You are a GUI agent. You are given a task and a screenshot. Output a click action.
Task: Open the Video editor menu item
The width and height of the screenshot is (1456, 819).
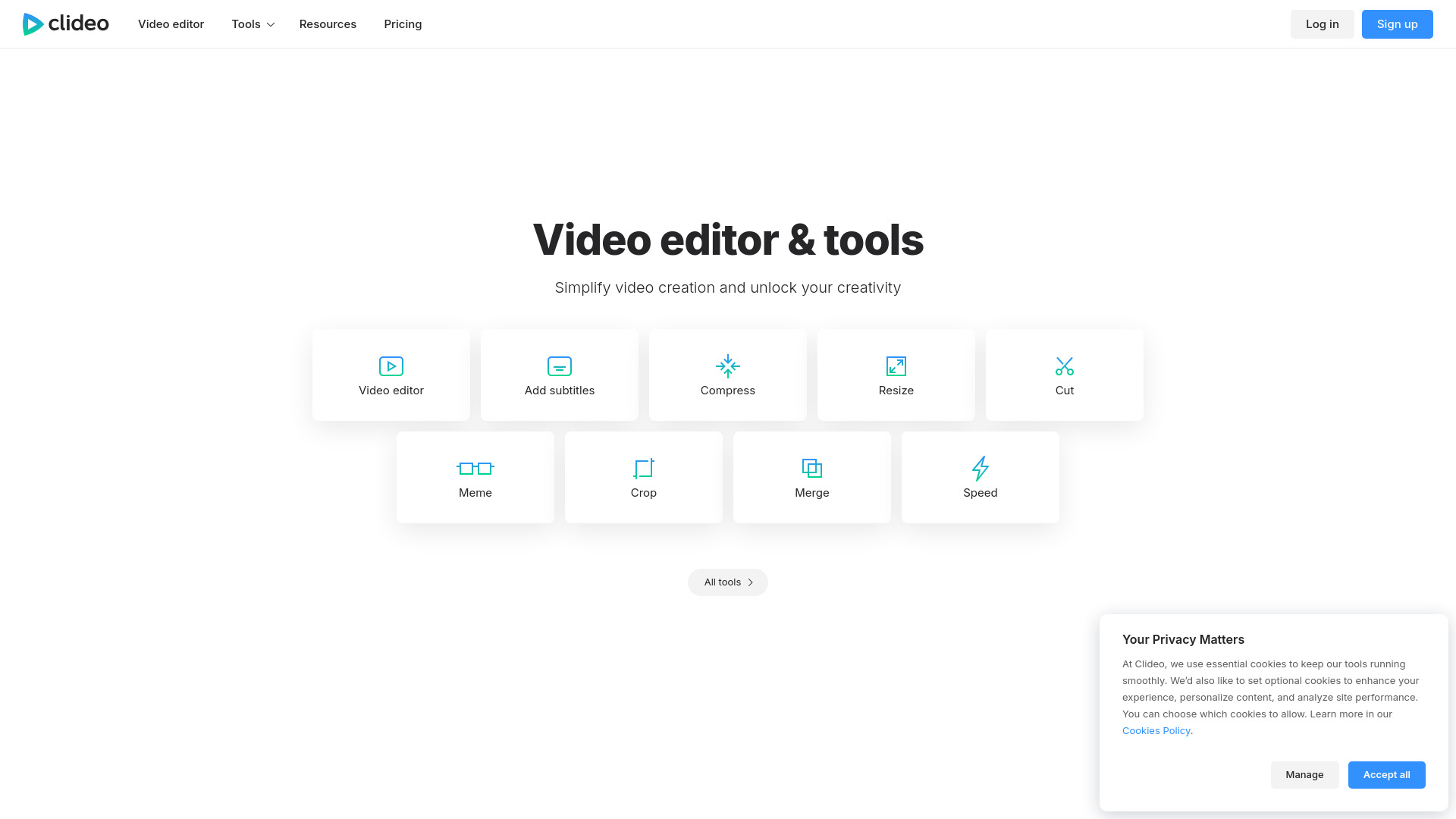(x=171, y=24)
